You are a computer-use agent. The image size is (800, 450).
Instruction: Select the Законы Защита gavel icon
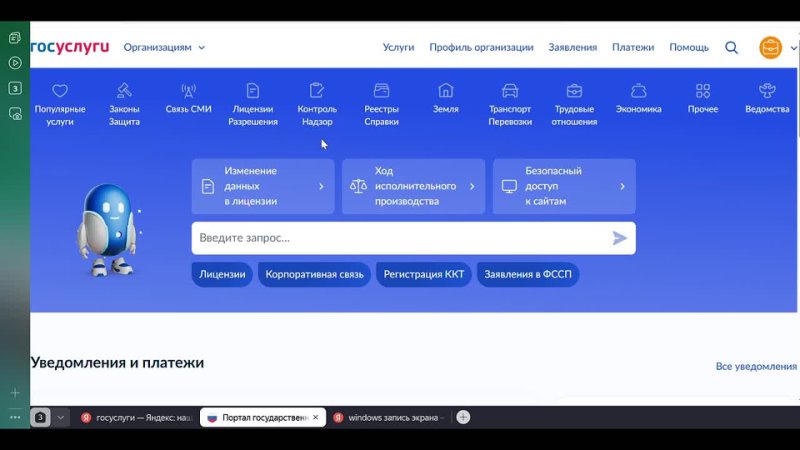pyautogui.click(x=124, y=91)
